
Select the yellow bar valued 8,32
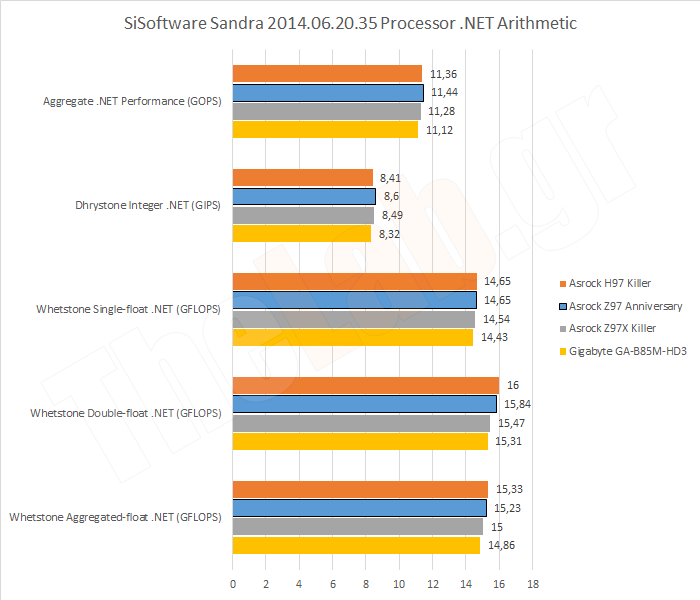(x=301, y=233)
